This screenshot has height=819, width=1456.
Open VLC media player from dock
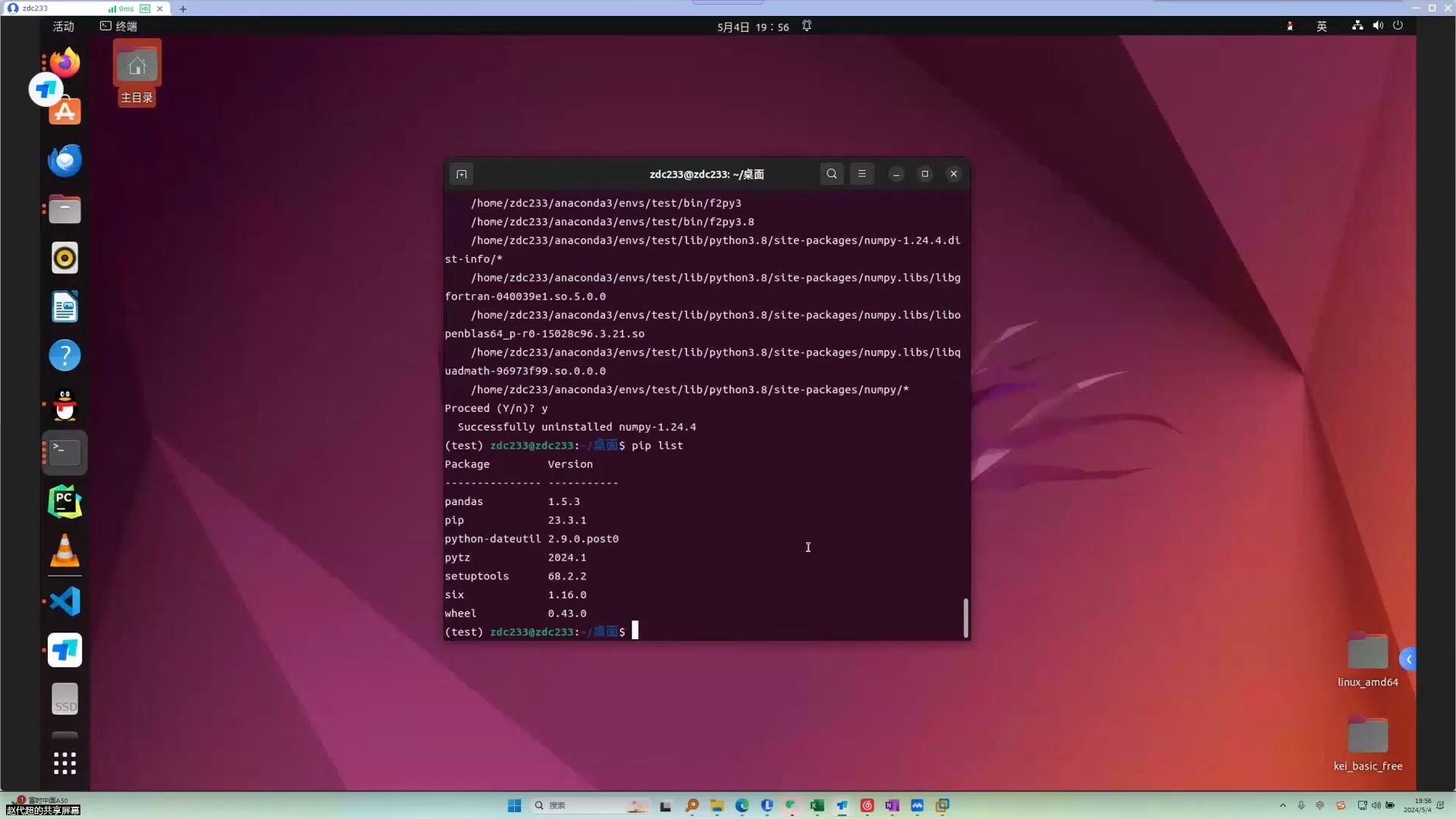pyautogui.click(x=65, y=551)
